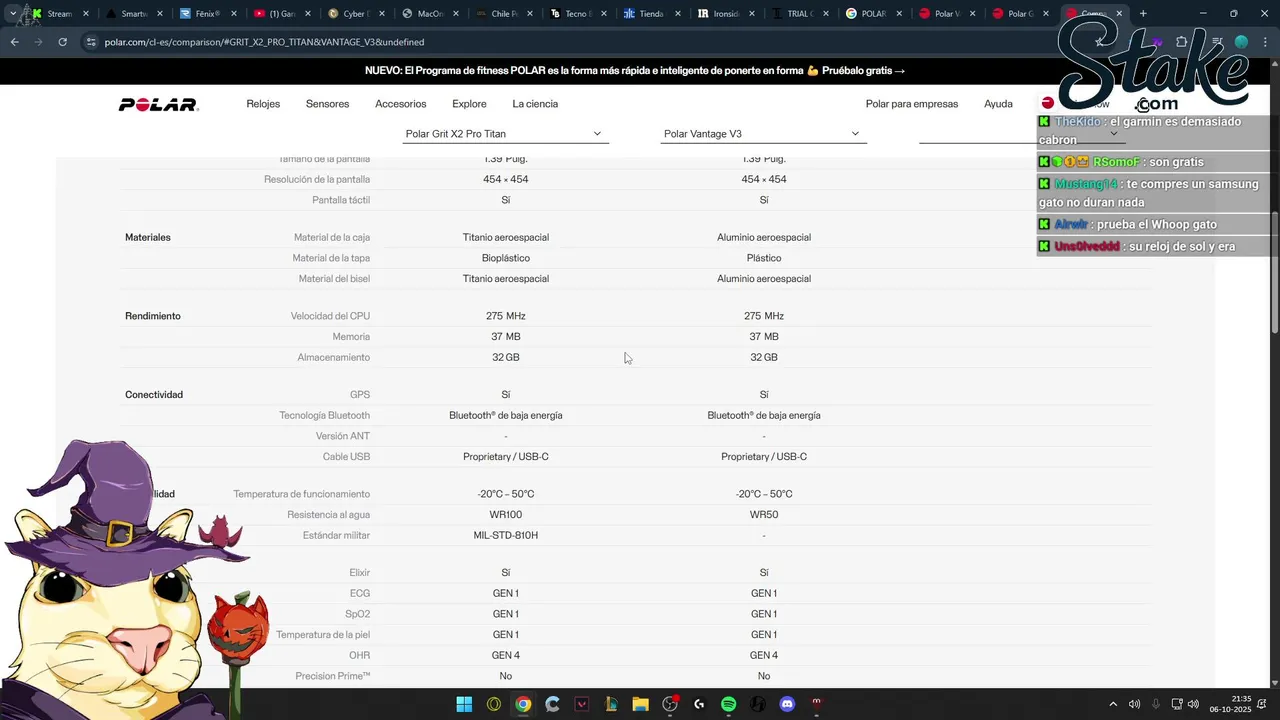Click the 'Rendimiento' section heading

click(153, 316)
